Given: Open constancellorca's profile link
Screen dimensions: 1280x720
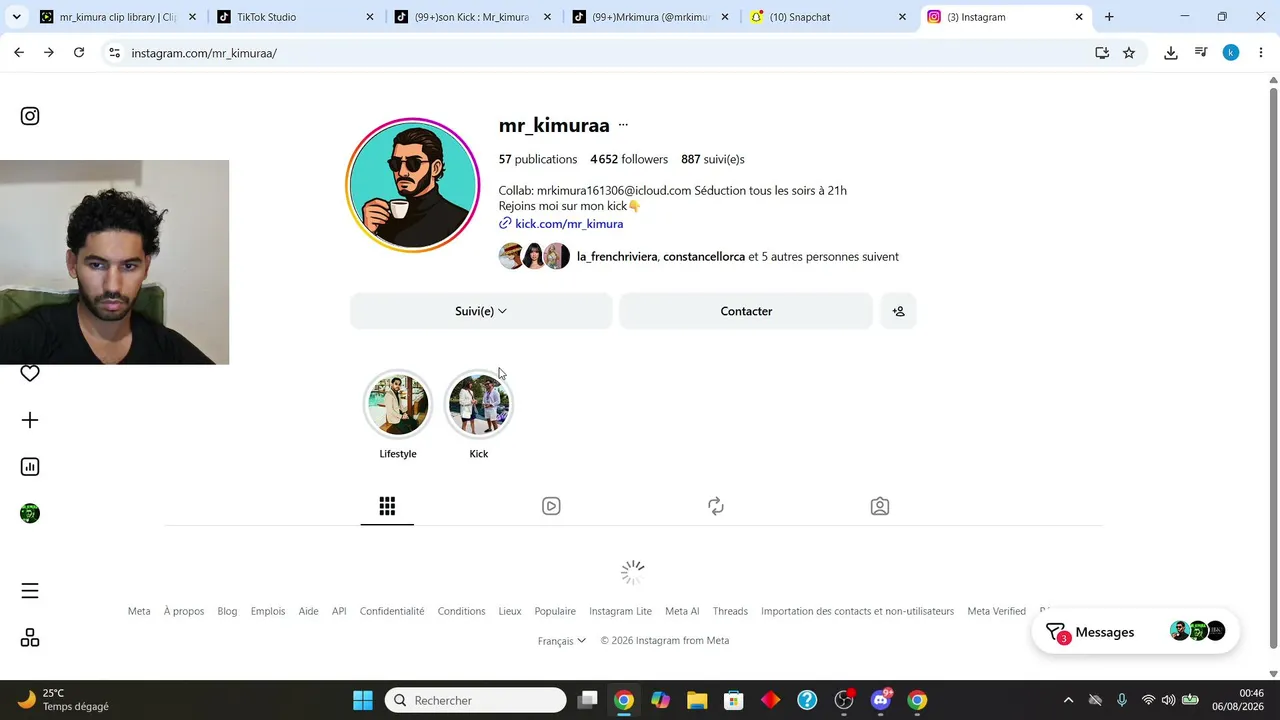Looking at the screenshot, I should point(704,257).
